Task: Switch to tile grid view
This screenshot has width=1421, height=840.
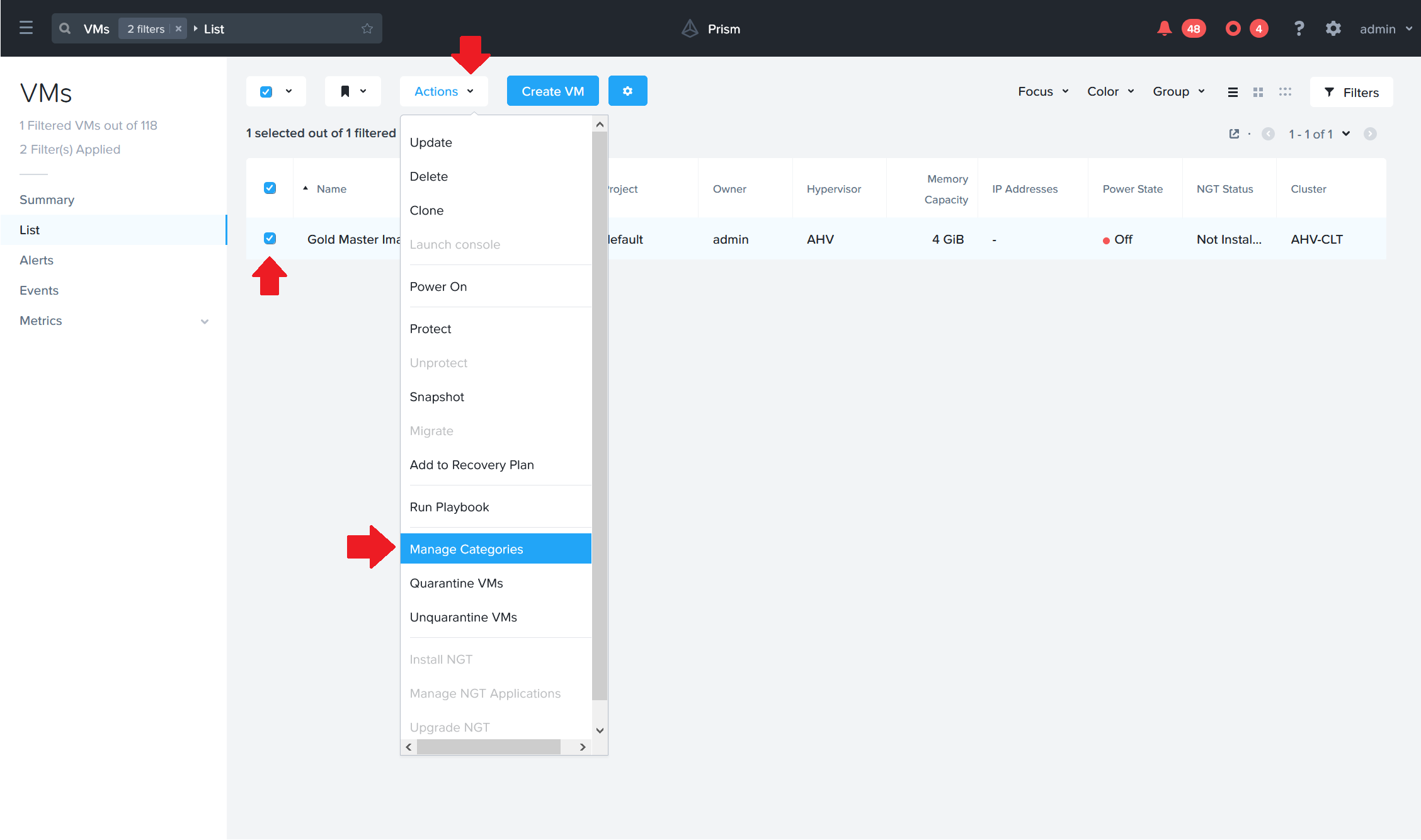Action: (1258, 93)
